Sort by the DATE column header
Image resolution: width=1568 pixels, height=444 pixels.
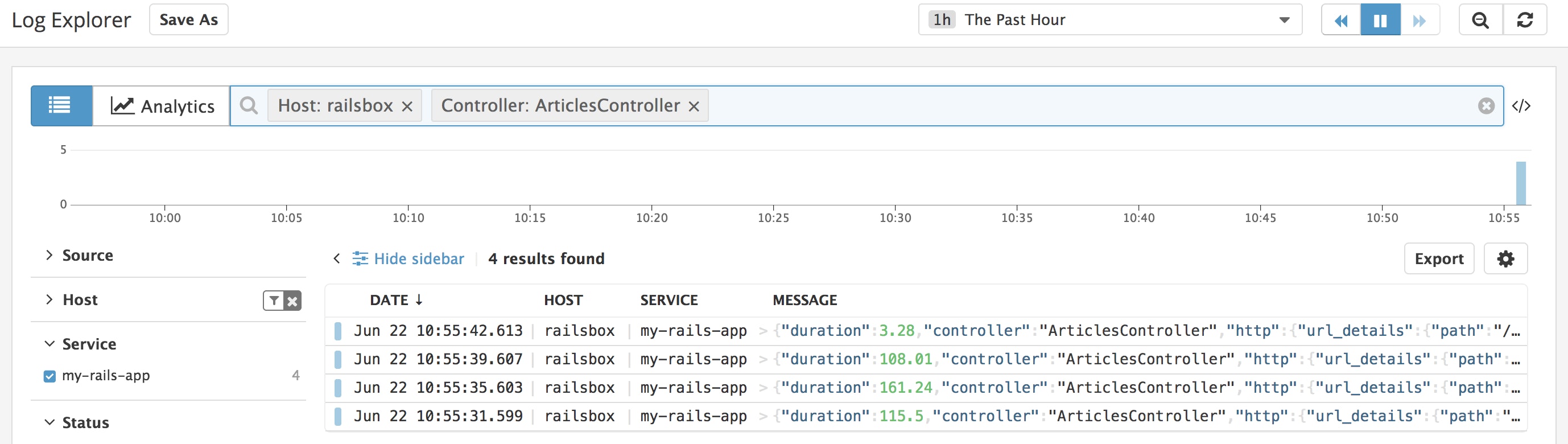click(396, 299)
